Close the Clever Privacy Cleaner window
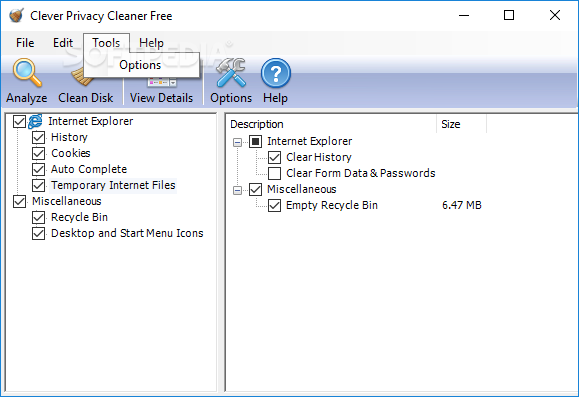Screen dimensions: 579x397 (555, 16)
